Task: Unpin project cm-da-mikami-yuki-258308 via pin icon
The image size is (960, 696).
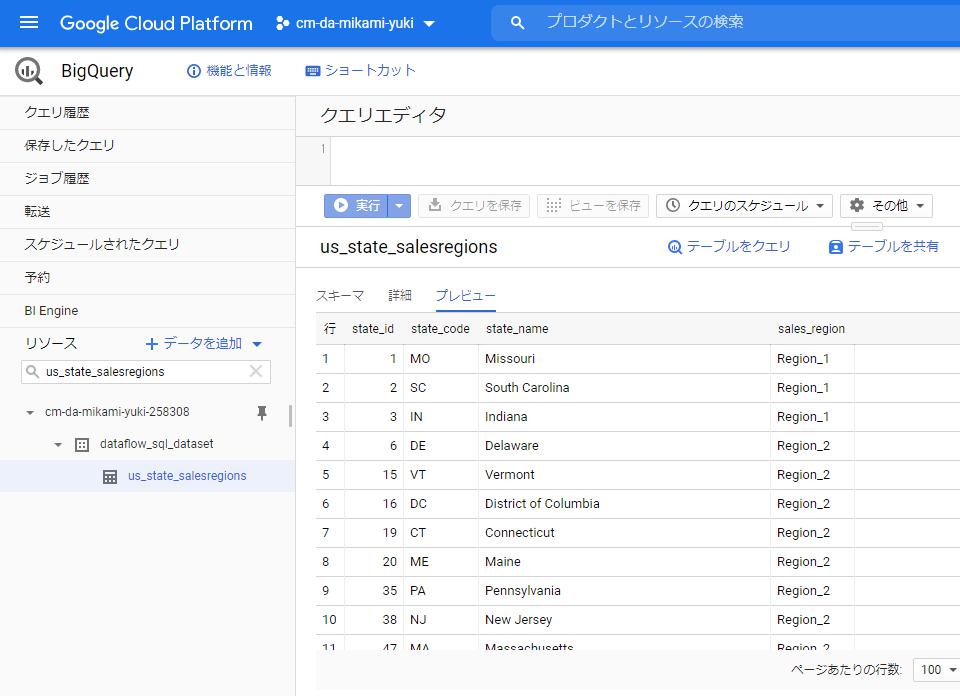Action: click(262, 411)
